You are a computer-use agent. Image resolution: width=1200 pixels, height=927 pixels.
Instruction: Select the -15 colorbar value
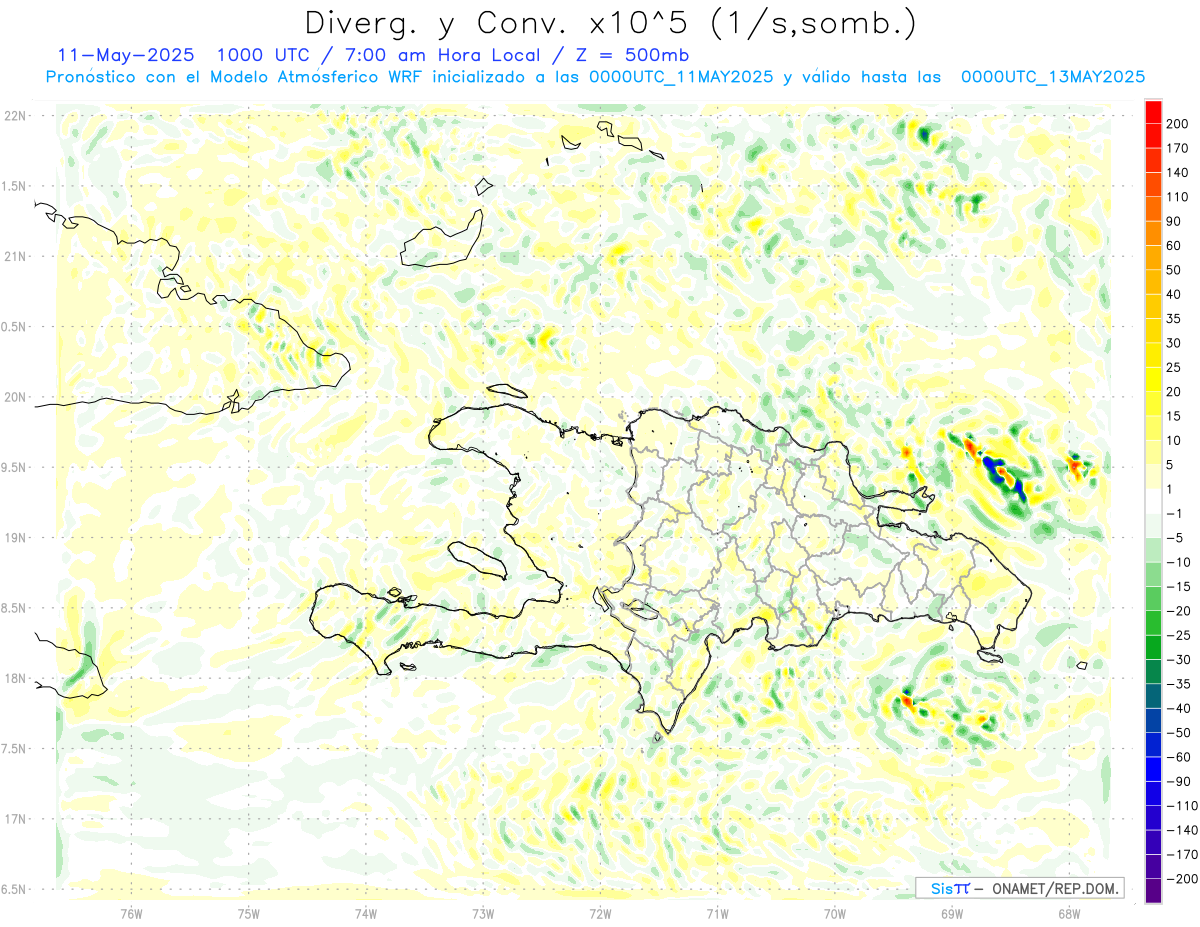tap(1177, 587)
